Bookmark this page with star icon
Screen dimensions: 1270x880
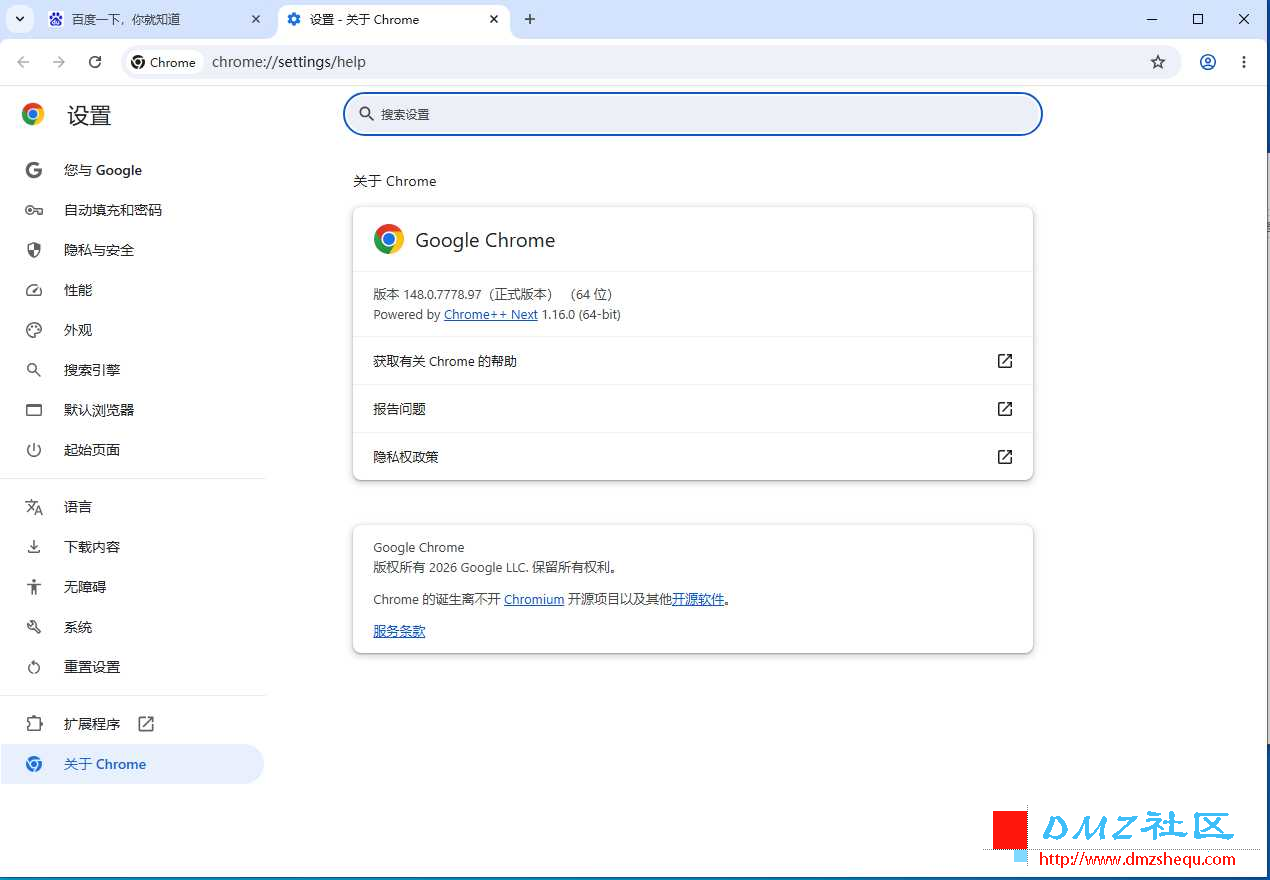pyautogui.click(x=1158, y=62)
